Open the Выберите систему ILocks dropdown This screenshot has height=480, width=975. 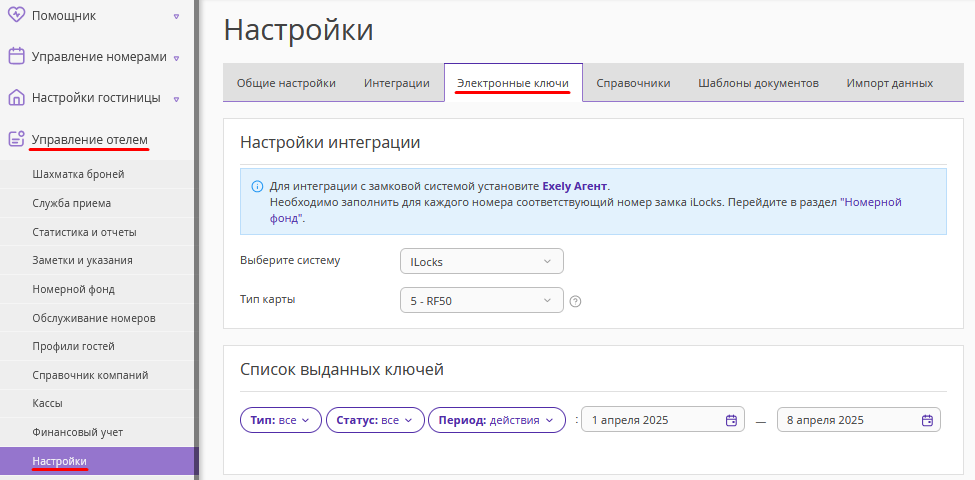point(482,261)
